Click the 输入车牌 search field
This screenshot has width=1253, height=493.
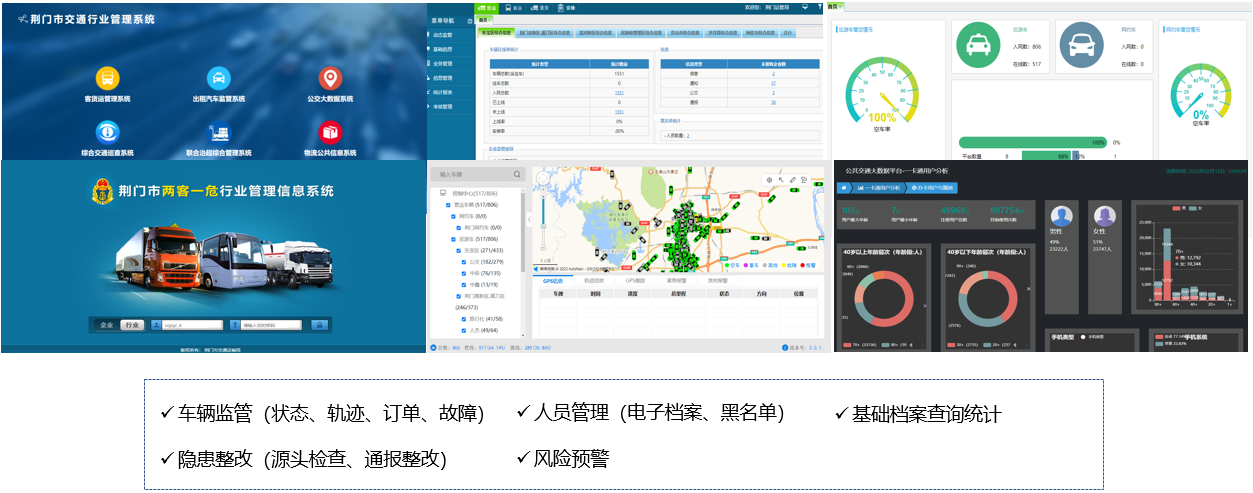click(472, 174)
